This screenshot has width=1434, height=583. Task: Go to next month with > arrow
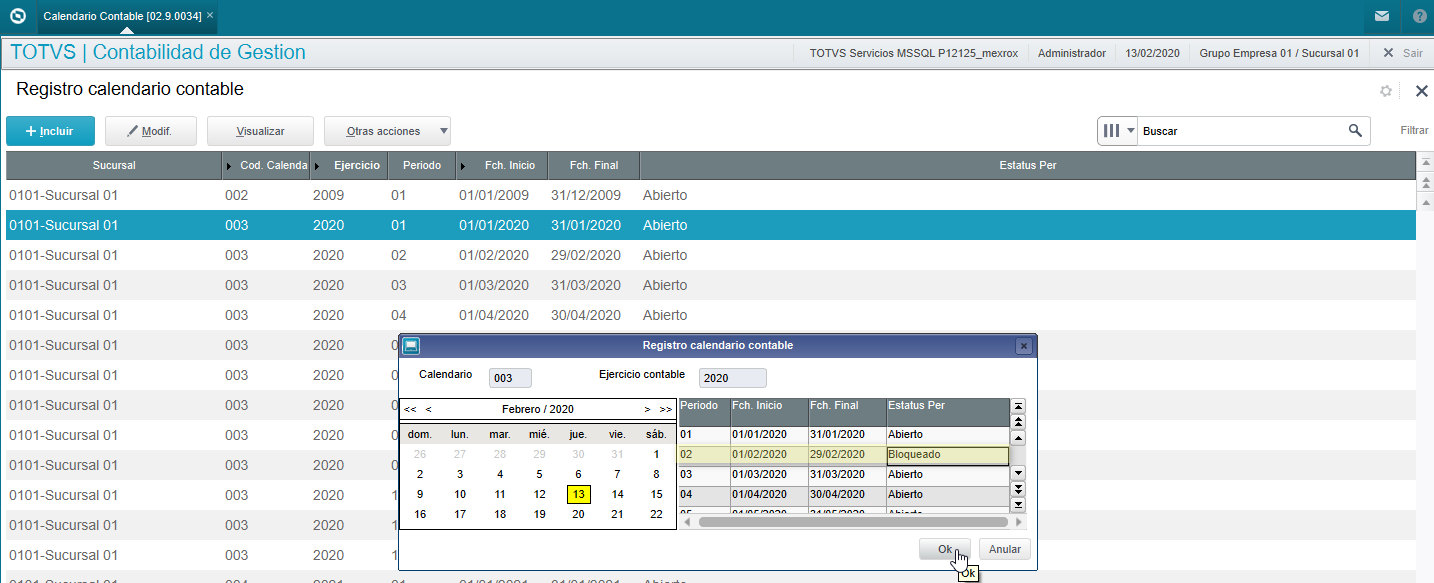tap(647, 409)
